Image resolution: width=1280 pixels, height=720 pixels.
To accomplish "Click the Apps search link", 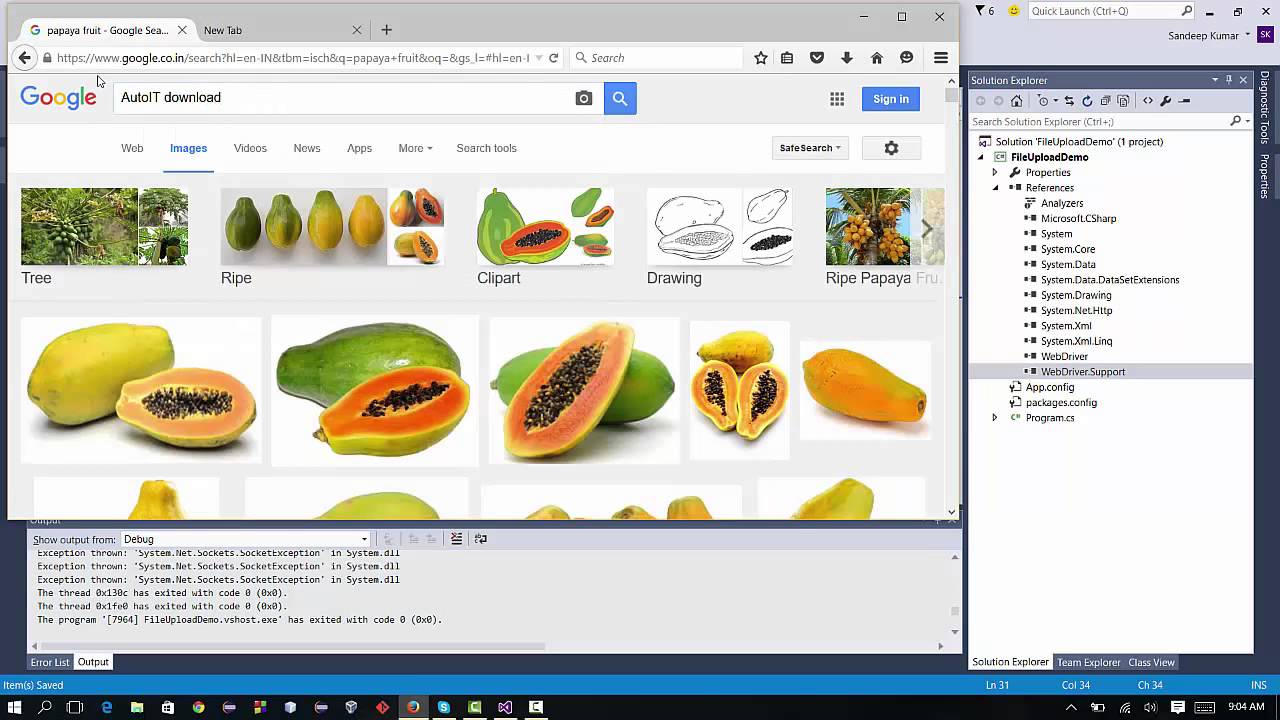I will coord(359,148).
